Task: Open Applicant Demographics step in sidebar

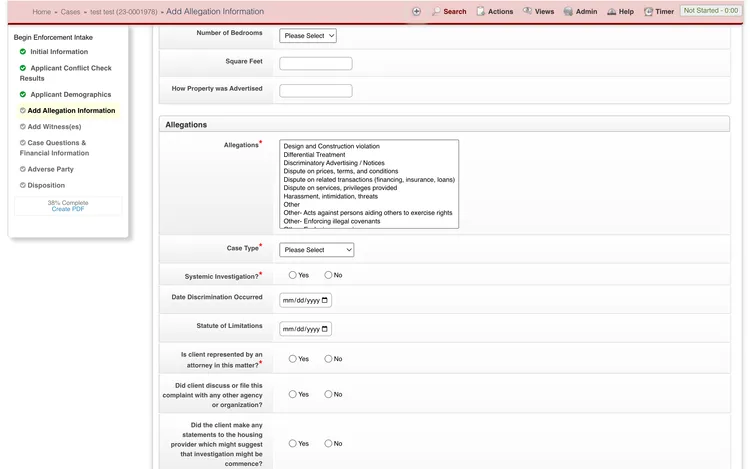Action: [x=71, y=95]
